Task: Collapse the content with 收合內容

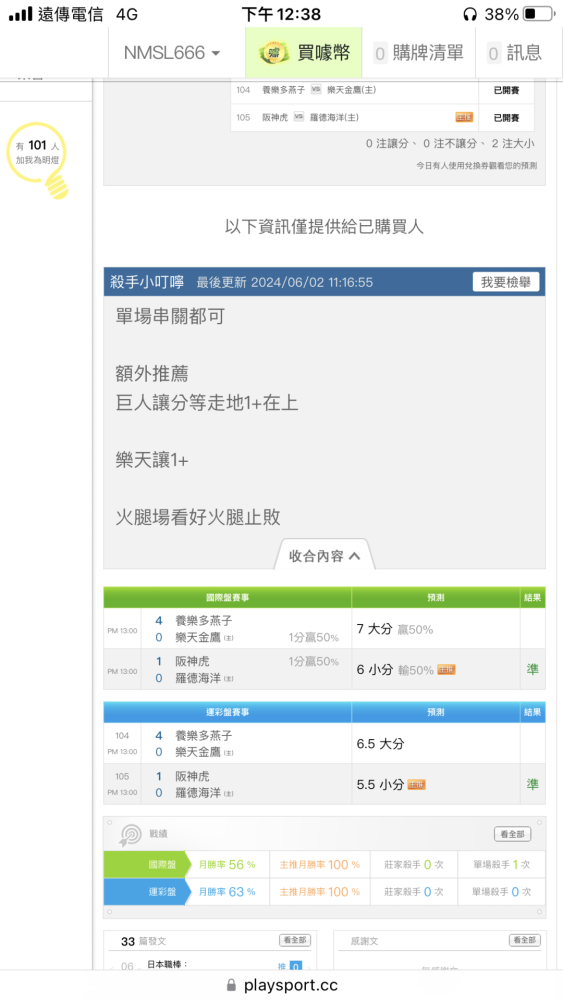Action: (x=325, y=555)
